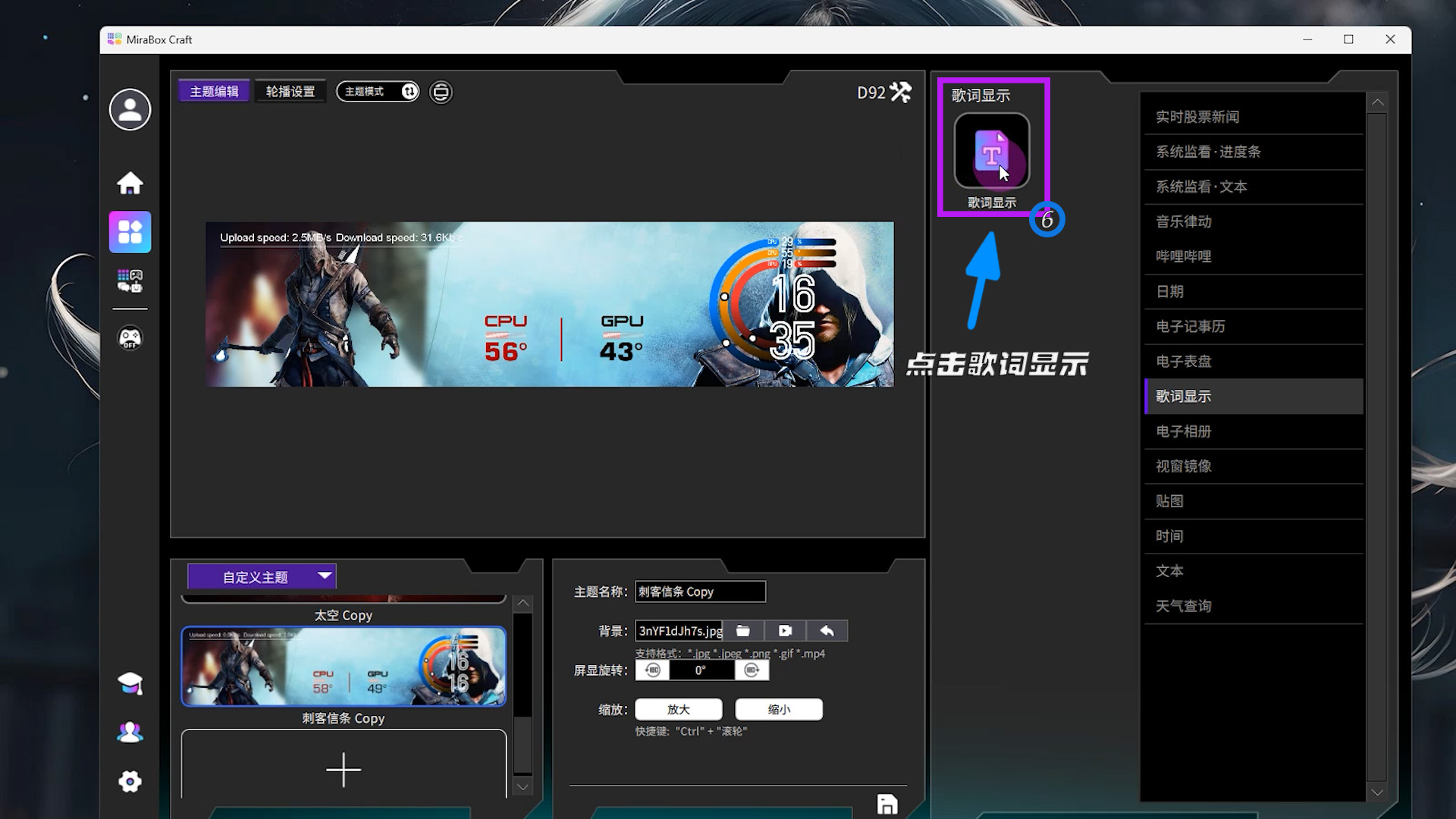1456x819 pixels.
Task: Click the screen preview round icon
Action: (x=441, y=92)
